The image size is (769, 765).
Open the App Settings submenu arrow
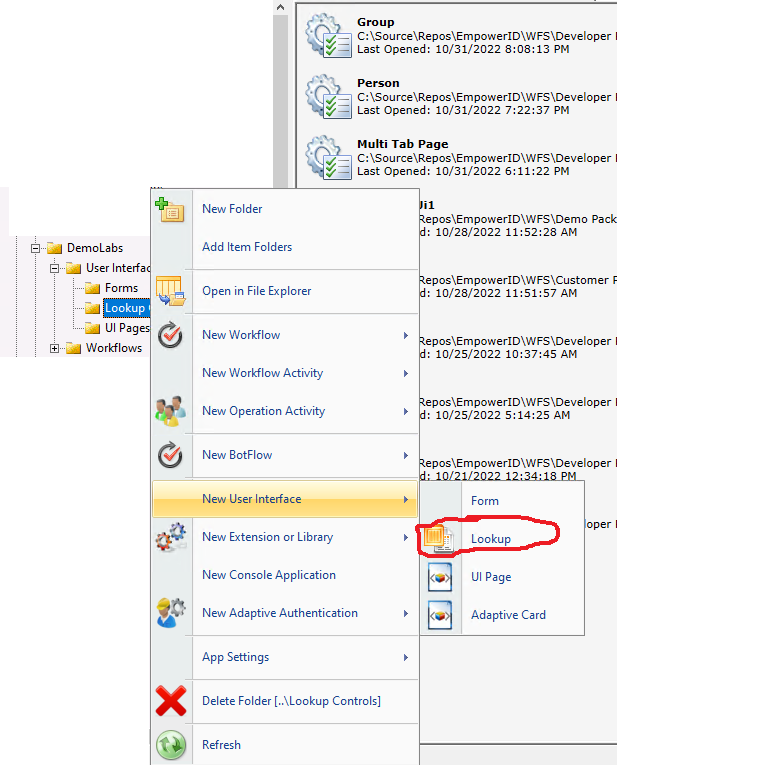(406, 657)
